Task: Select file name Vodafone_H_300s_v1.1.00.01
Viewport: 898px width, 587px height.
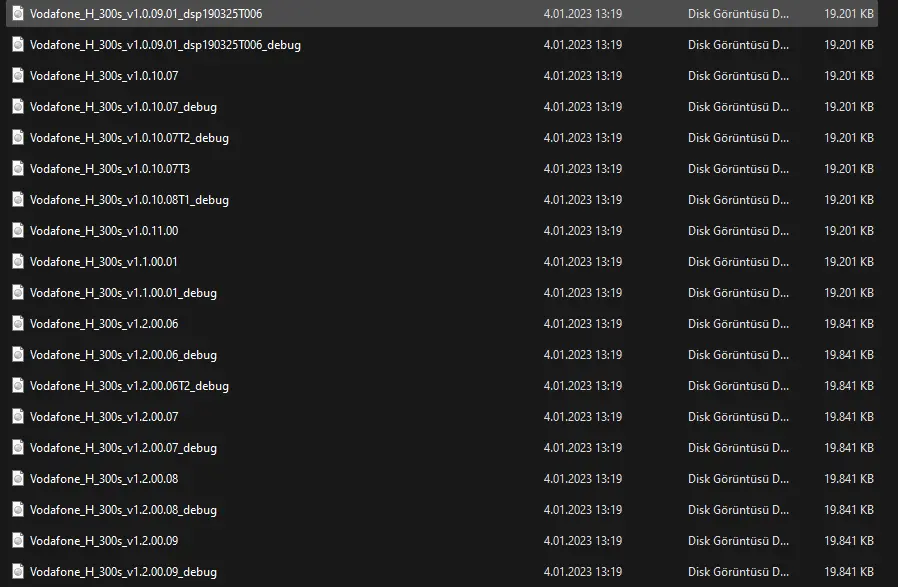Action: pyautogui.click(x=103, y=261)
